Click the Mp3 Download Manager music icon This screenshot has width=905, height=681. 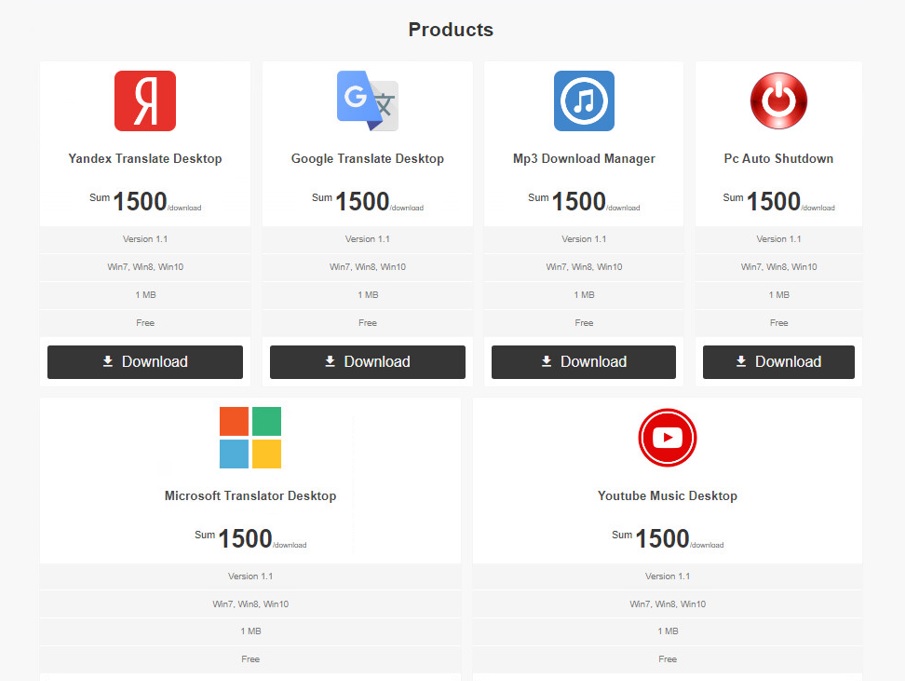pos(584,101)
